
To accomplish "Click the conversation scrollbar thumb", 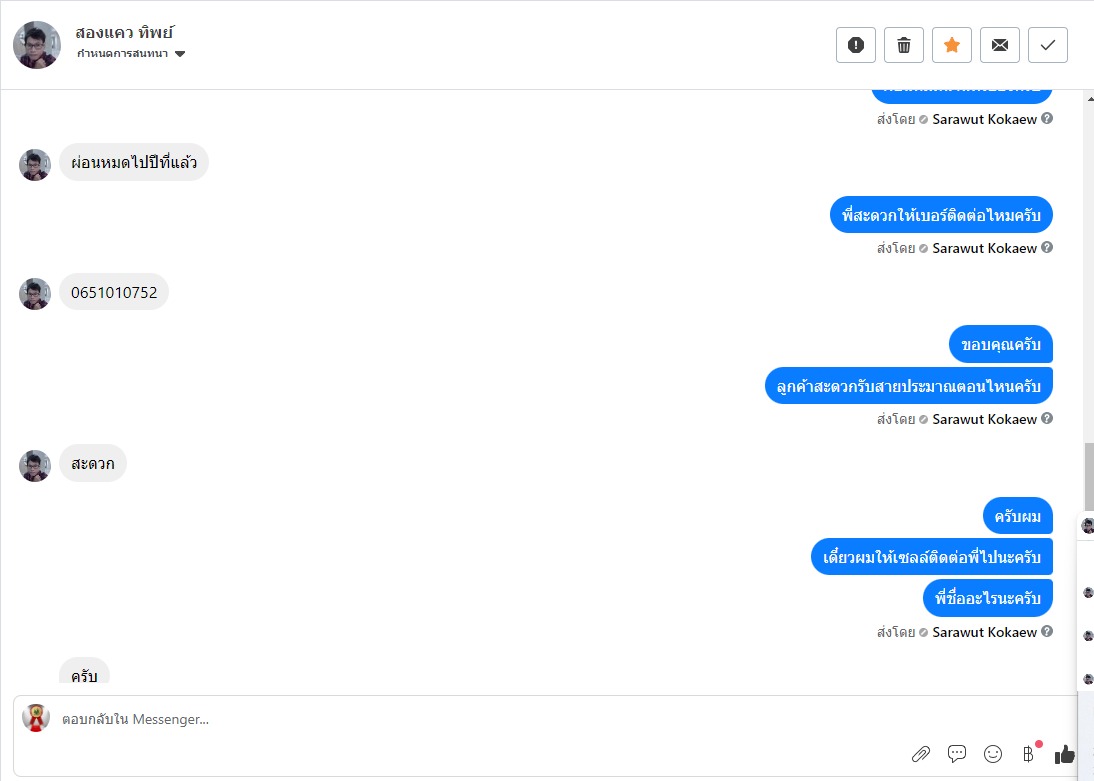I will click(1088, 475).
